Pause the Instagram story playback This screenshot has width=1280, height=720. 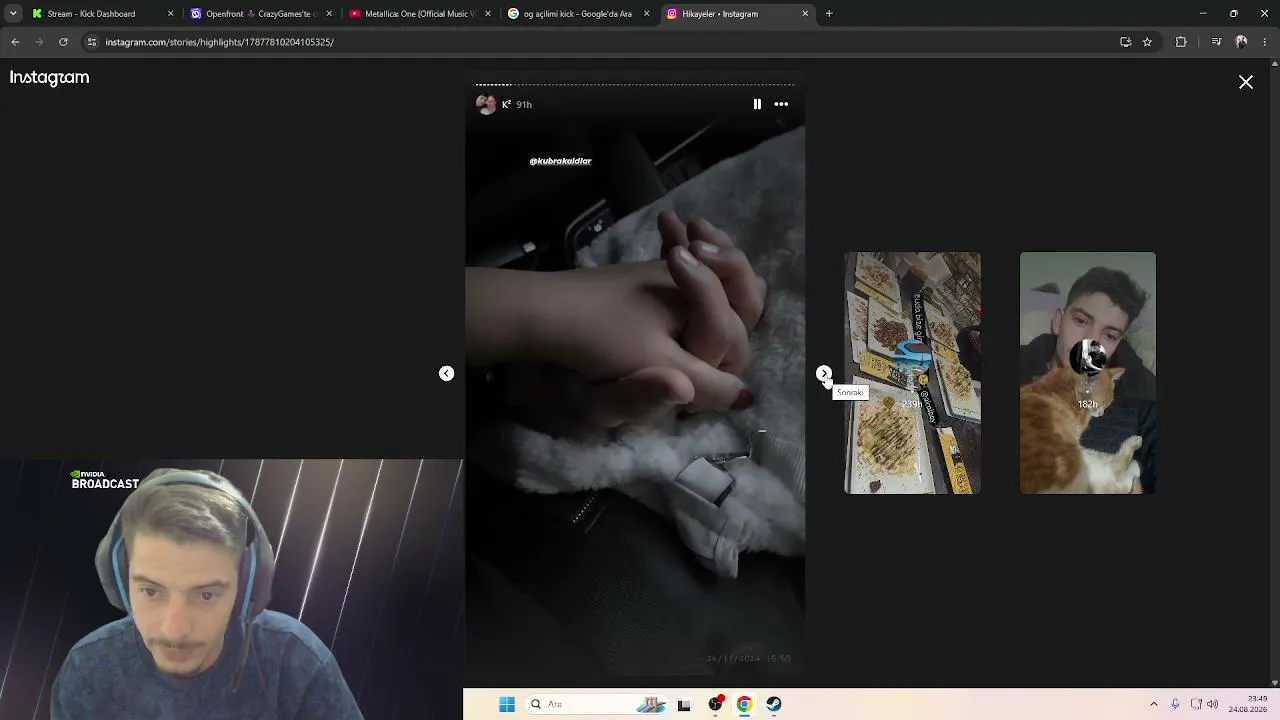coord(757,104)
